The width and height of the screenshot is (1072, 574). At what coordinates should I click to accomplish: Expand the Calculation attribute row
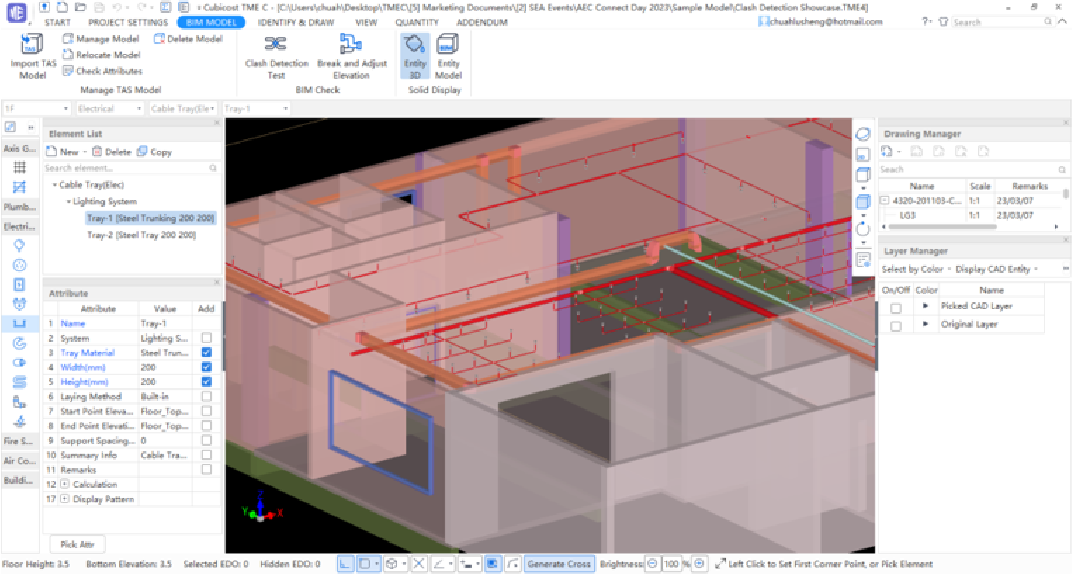point(66,485)
